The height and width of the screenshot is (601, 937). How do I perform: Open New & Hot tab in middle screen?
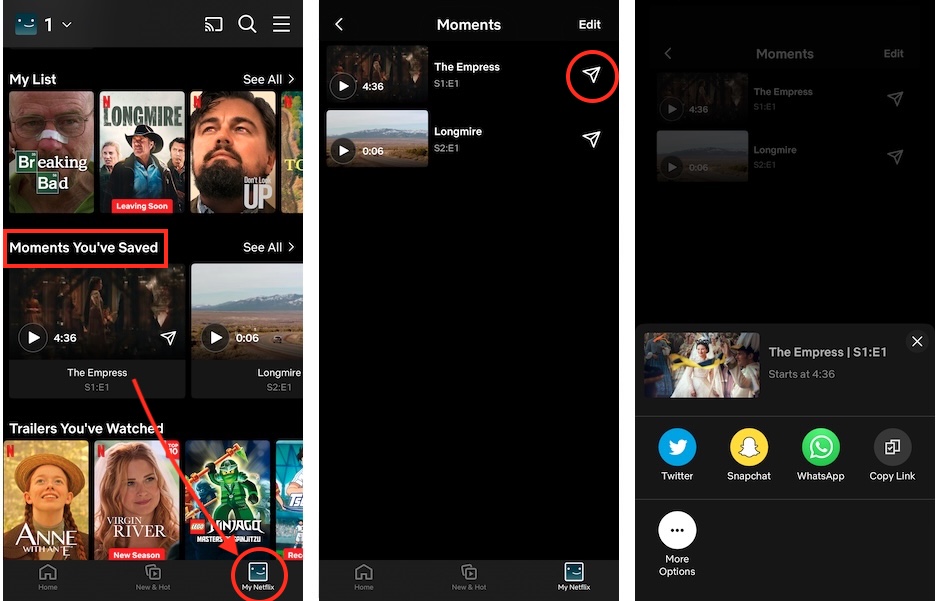(x=469, y=577)
